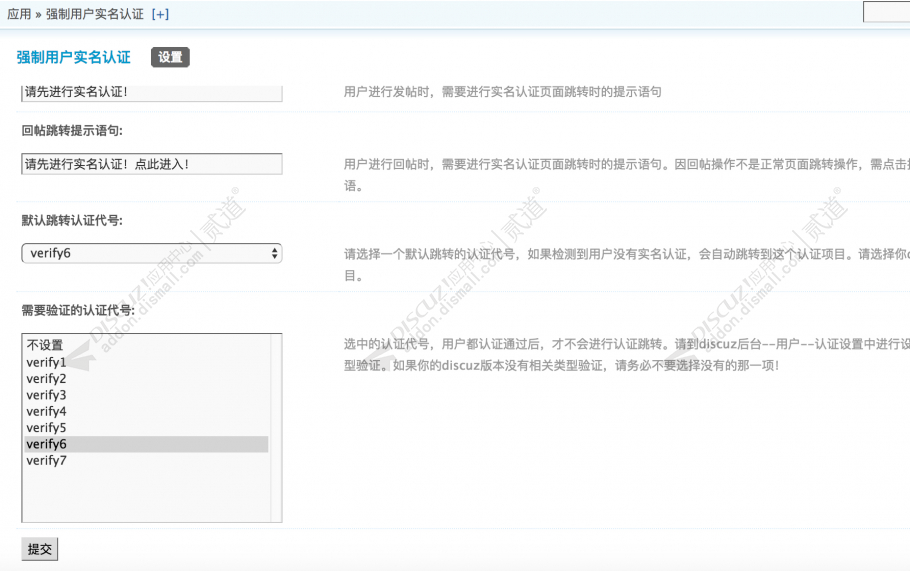Click the scrollbar of the verification listbox

[x=276, y=428]
